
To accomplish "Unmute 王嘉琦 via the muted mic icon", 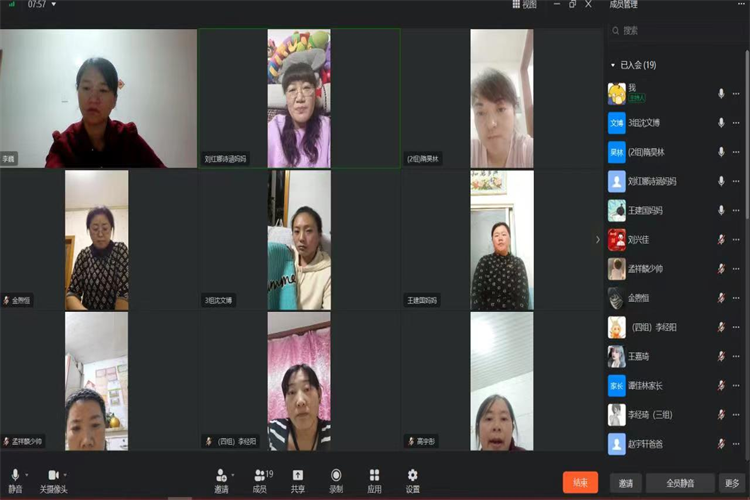I will pyautogui.click(x=721, y=356).
